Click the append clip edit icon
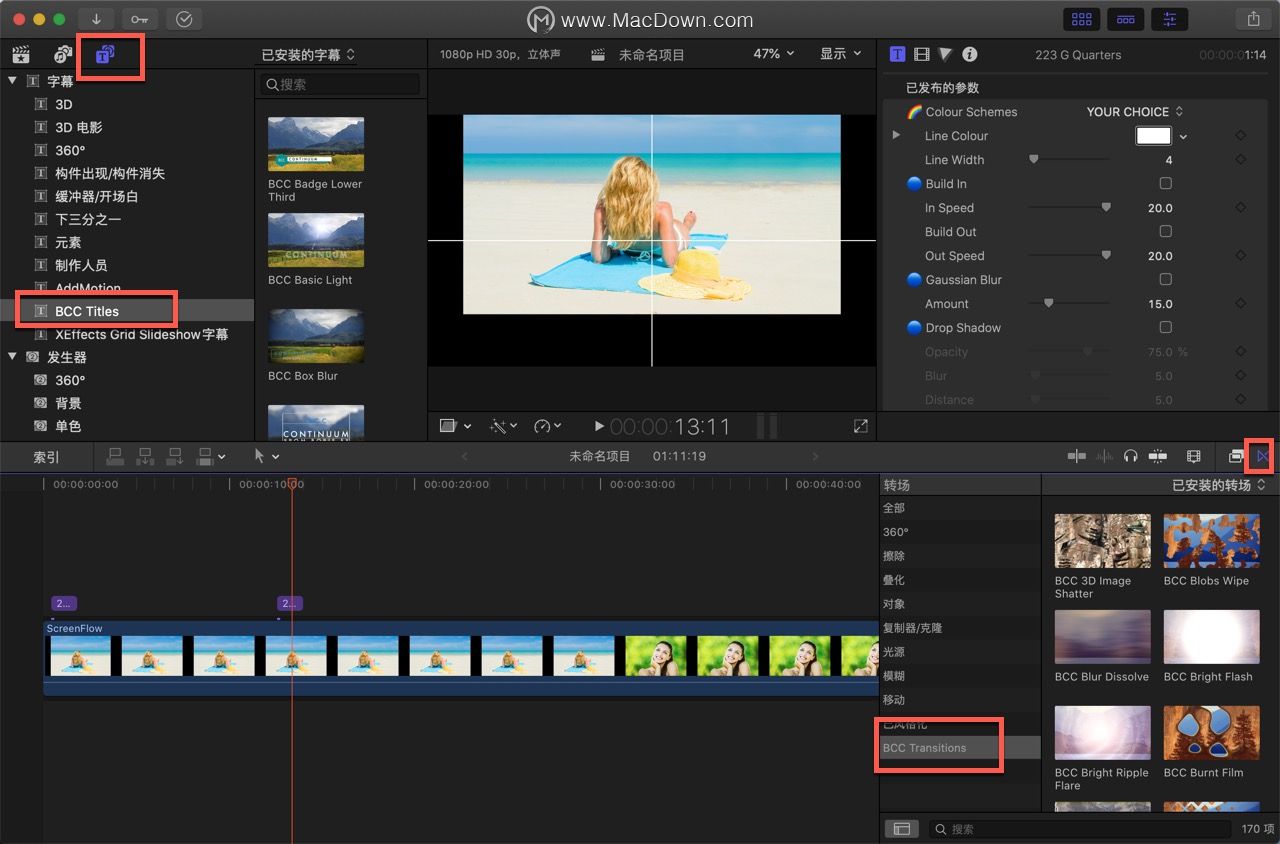Screen dimensions: 1280x844 175,456
